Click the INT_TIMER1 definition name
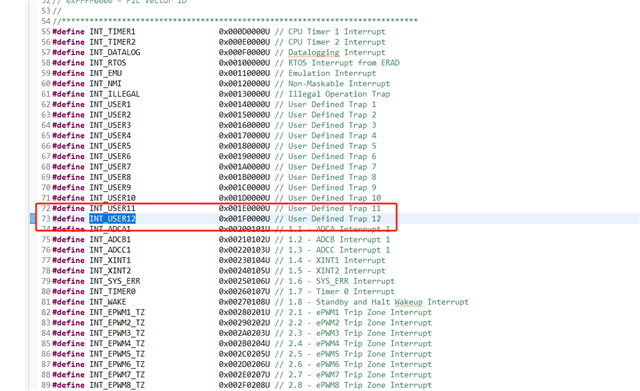 112,32
